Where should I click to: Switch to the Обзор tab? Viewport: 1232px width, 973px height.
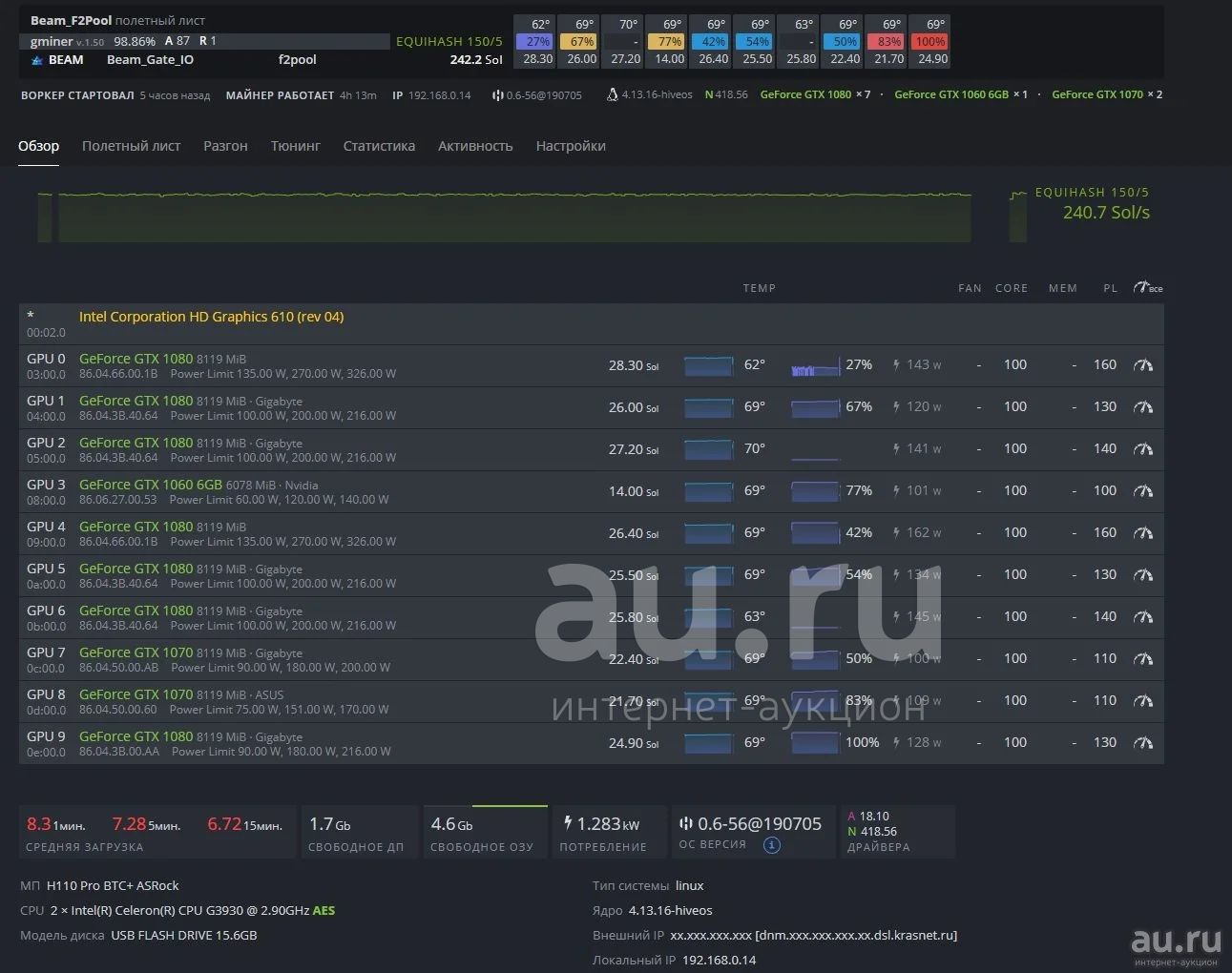click(38, 146)
